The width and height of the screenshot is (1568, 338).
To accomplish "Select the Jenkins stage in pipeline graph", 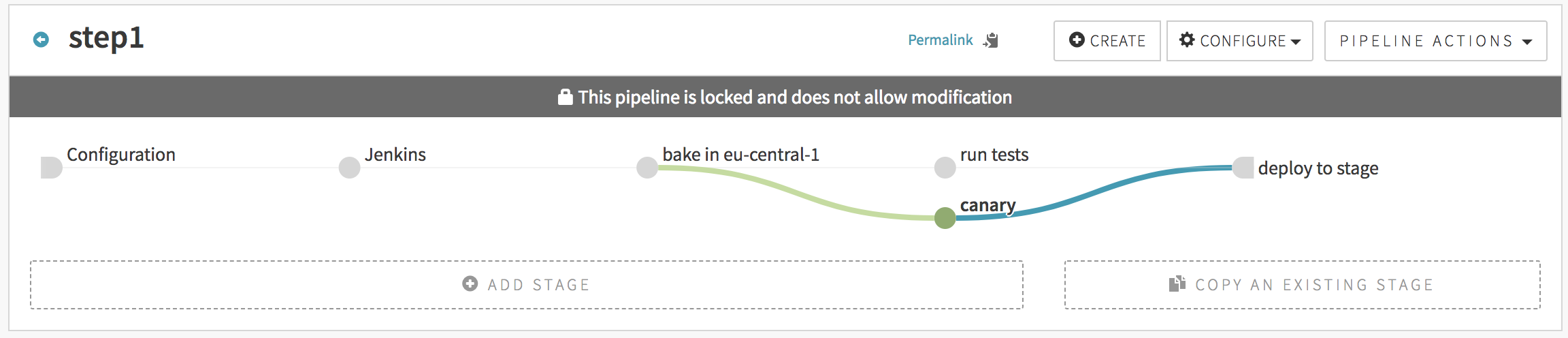I will pos(349,168).
